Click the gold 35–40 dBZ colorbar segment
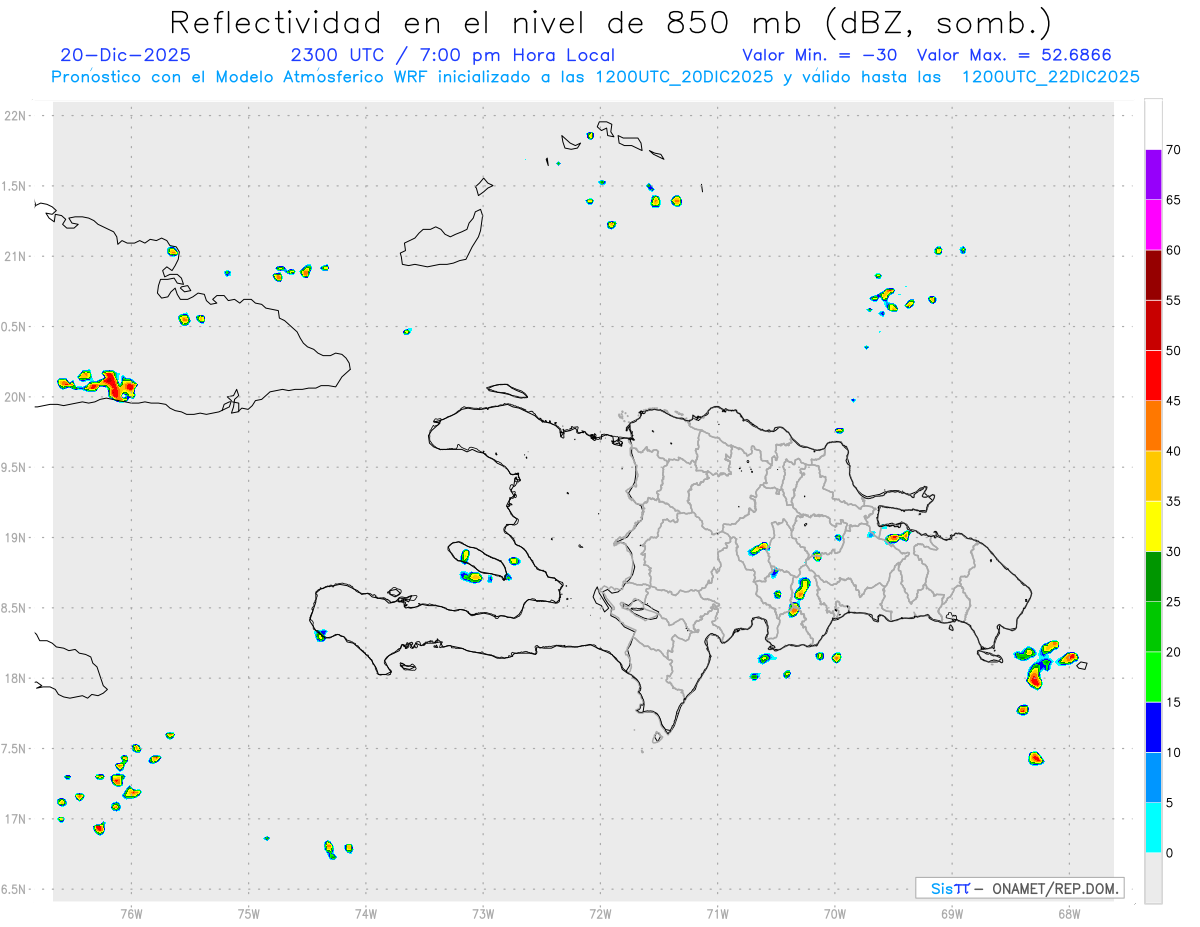1200x927 pixels. pos(1153,476)
